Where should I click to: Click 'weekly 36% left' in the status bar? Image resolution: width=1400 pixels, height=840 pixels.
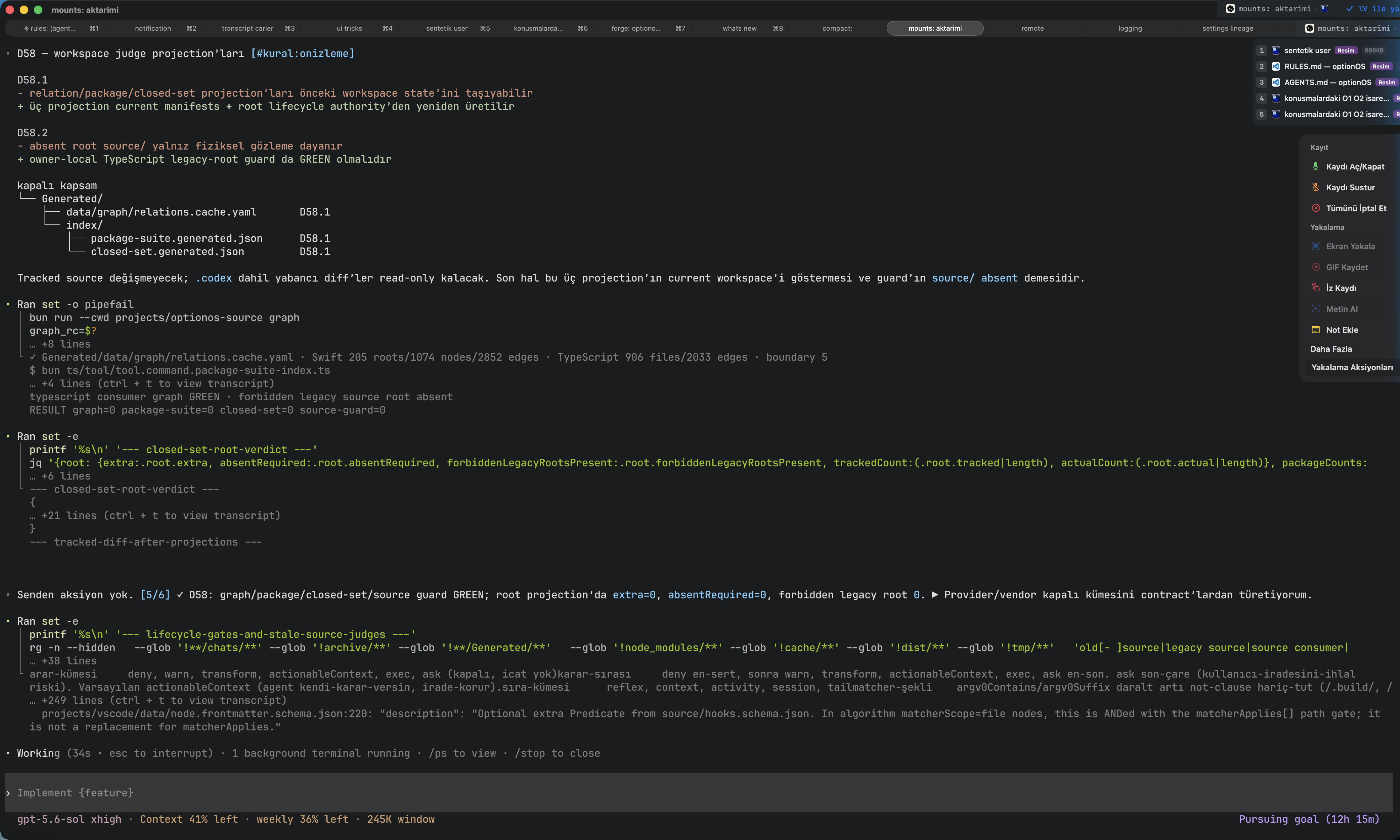302,819
